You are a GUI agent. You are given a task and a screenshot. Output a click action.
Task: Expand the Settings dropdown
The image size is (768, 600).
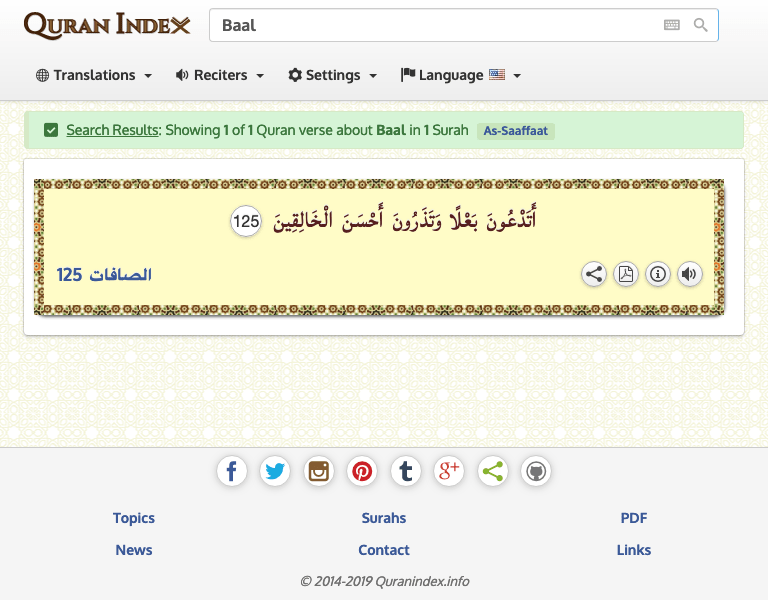pyautogui.click(x=333, y=75)
